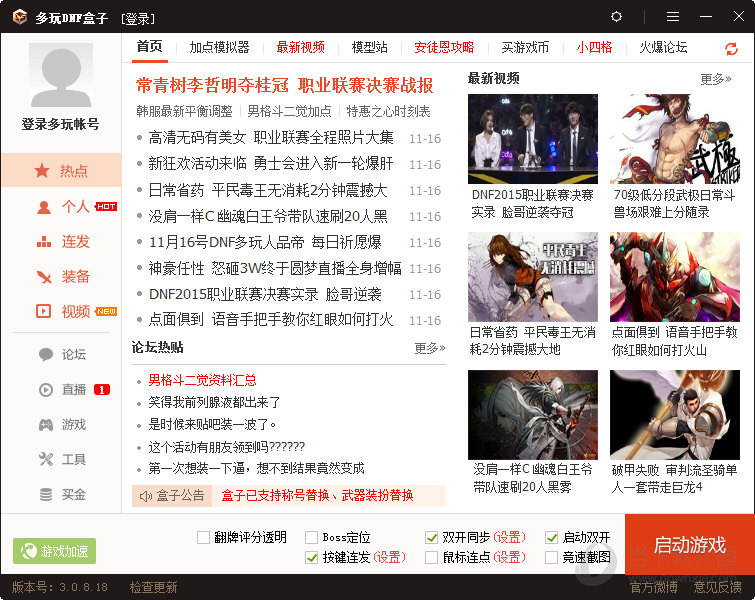Open 日常省药 平民毒王无消 video thumbnail
Viewport: 755px width, 600px height.
[x=533, y=277]
